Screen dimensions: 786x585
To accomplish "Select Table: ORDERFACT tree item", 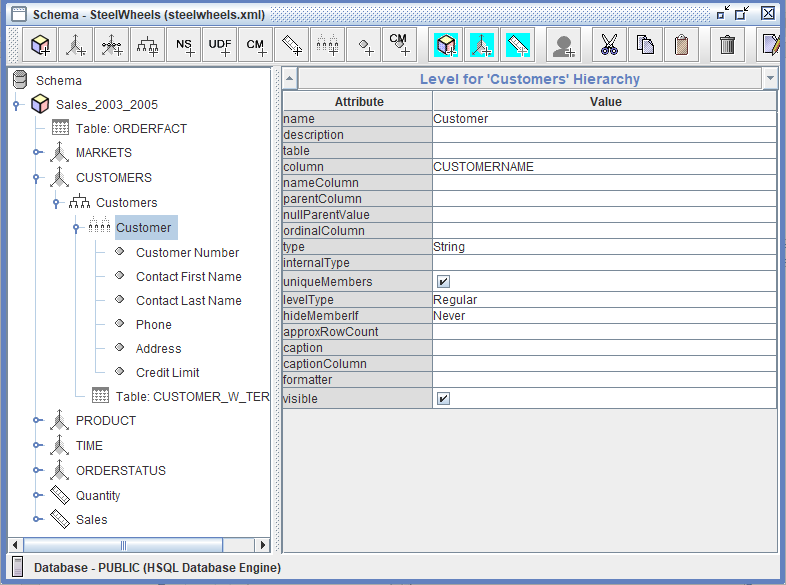I will coord(130,129).
